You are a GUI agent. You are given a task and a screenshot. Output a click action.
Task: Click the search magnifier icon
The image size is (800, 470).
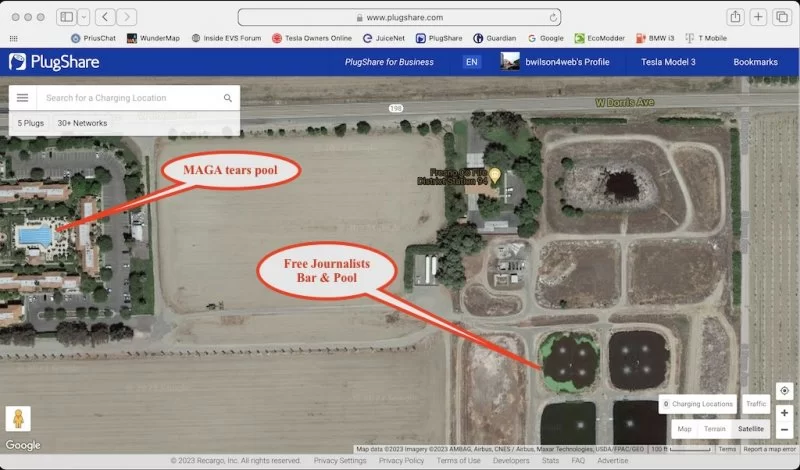[x=228, y=98]
